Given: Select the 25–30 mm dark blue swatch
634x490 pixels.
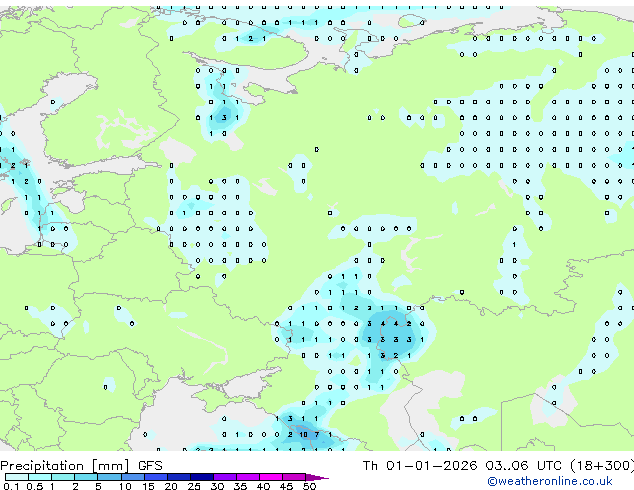Looking at the screenshot, I should pos(202,477).
